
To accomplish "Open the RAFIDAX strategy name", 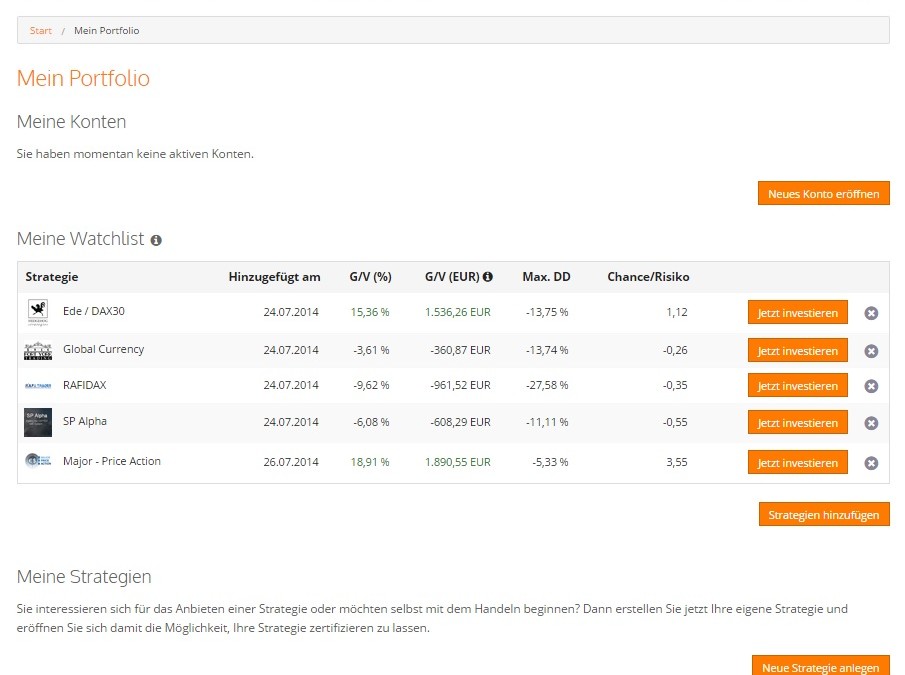I will pos(85,385).
